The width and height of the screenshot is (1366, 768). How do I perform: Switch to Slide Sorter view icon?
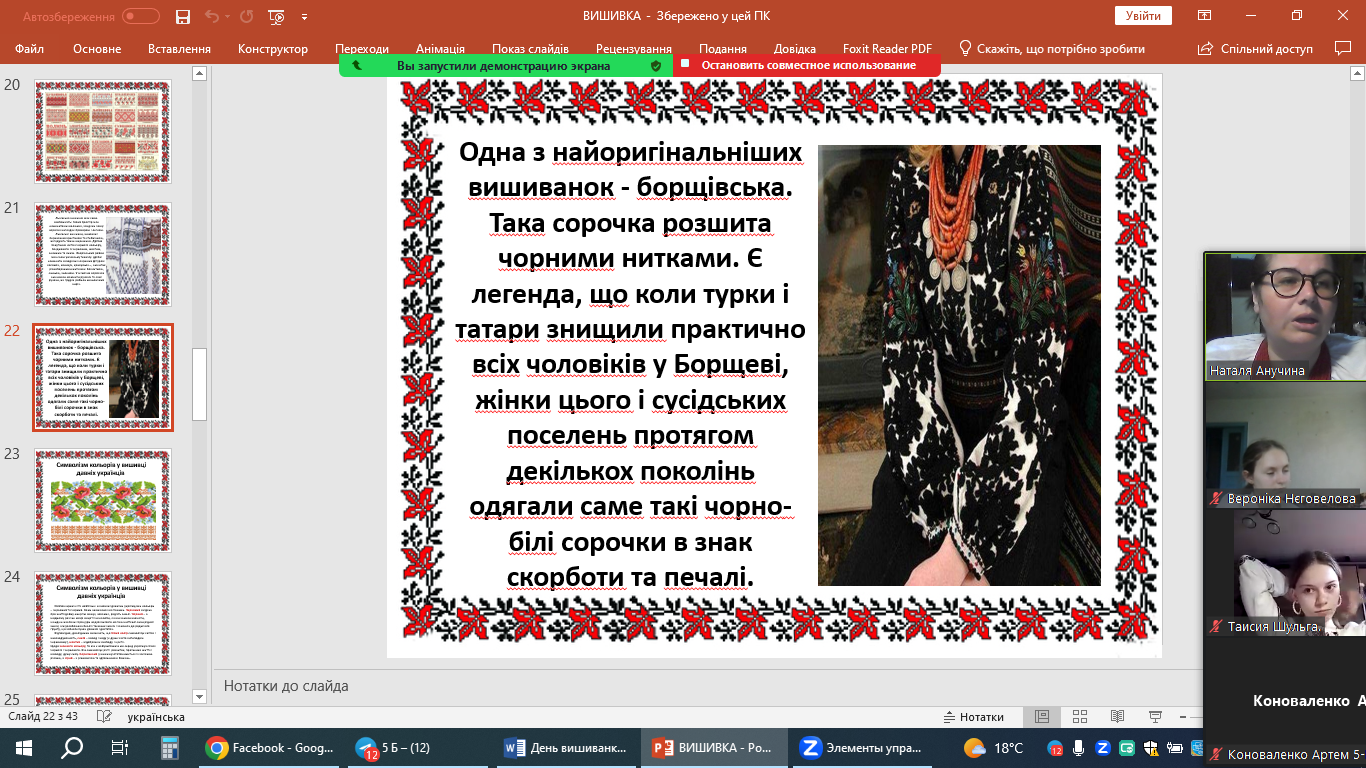click(x=1080, y=717)
